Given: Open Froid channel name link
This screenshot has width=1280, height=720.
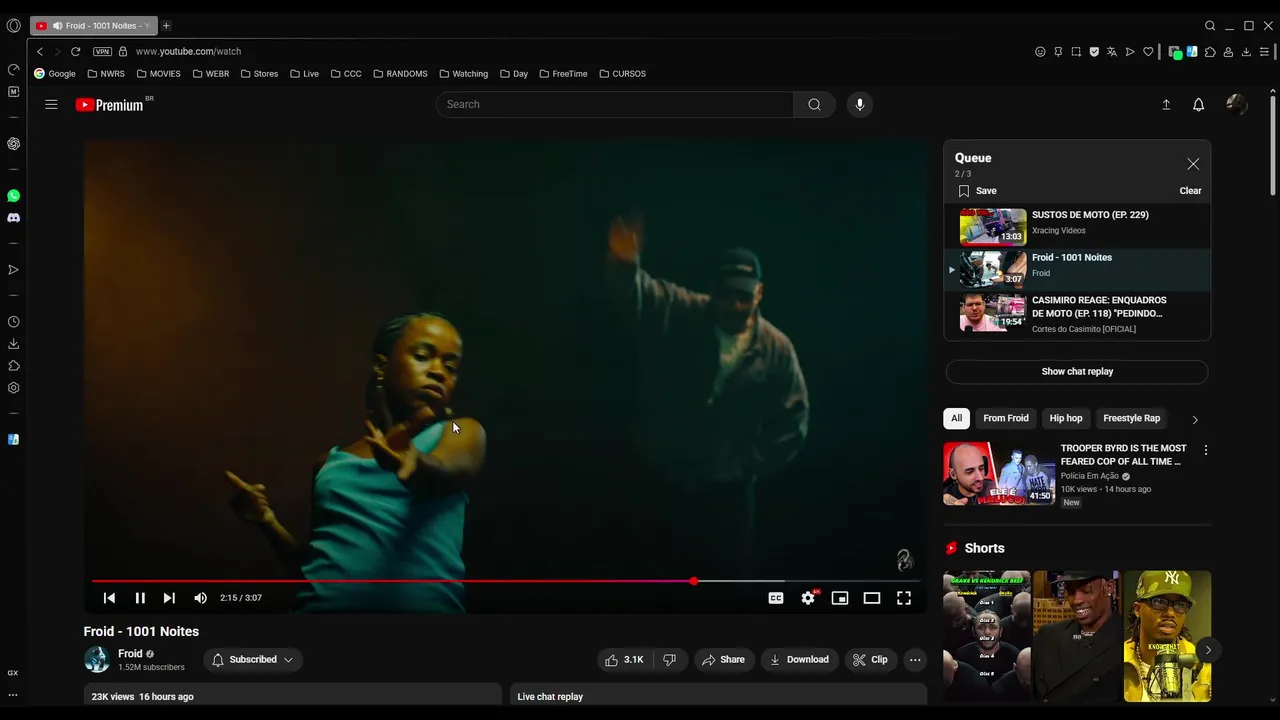Looking at the screenshot, I should [x=130, y=654].
